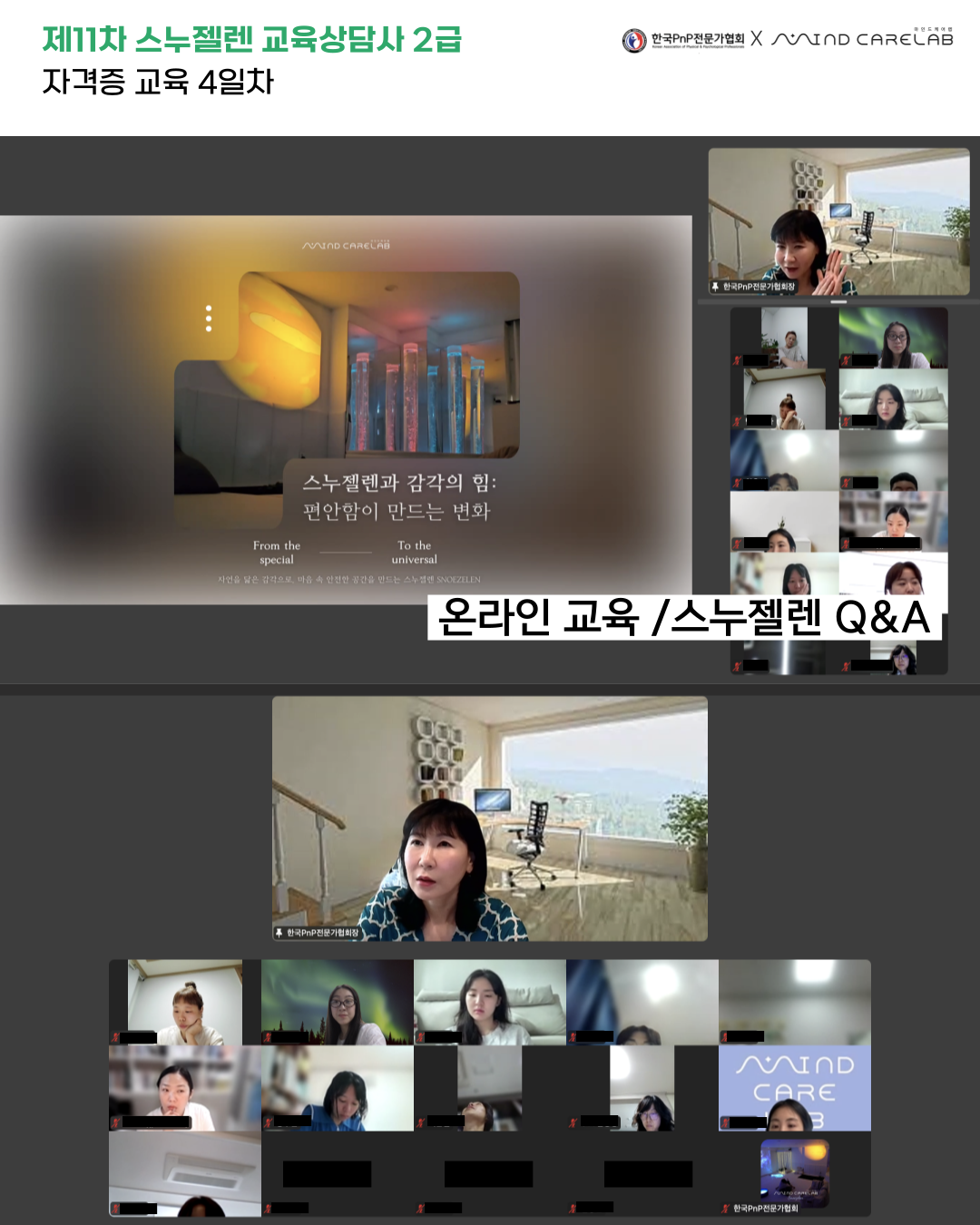Click the 한국PnP전문가협회 logo in the header
This screenshot has height=1225, width=980.
click(x=683, y=40)
